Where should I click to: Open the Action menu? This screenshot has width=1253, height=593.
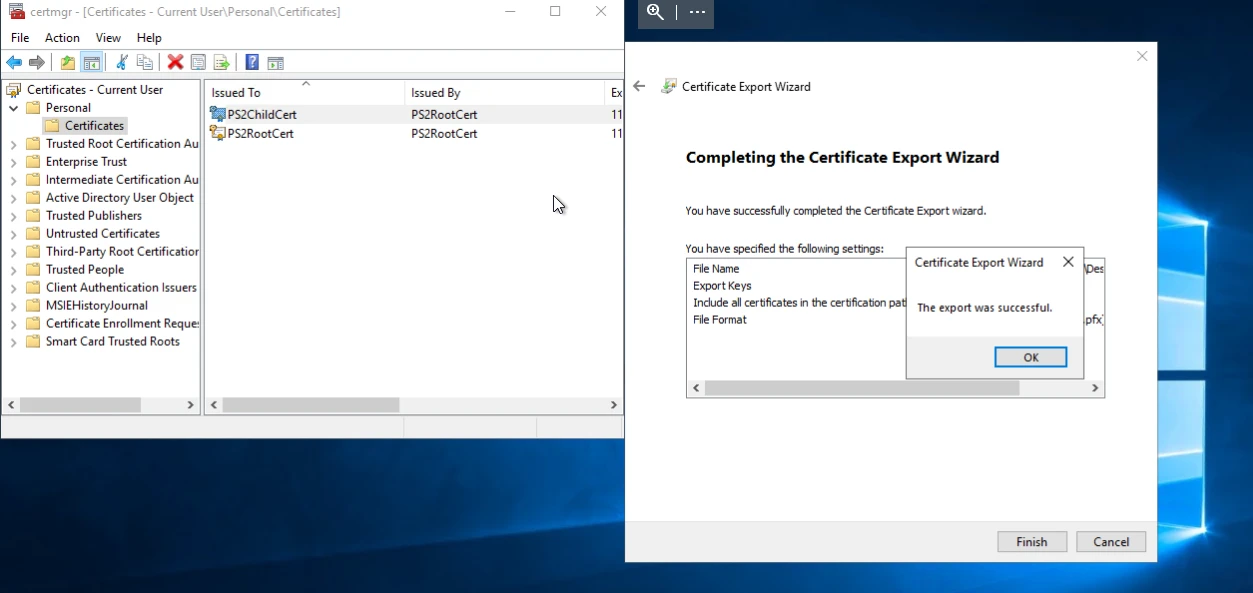61,37
